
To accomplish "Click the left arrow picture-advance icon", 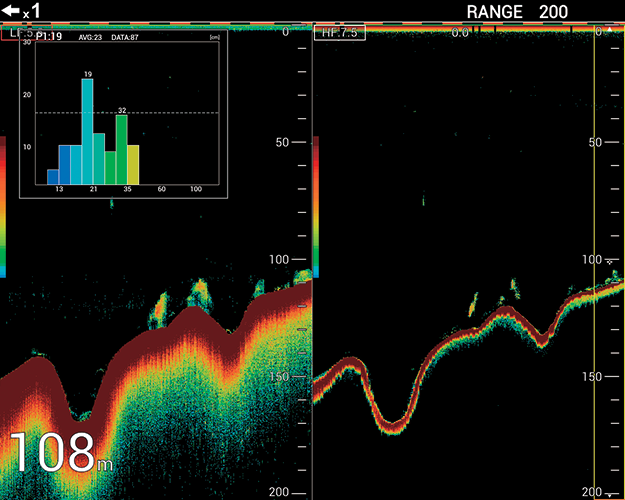I will (11, 12).
